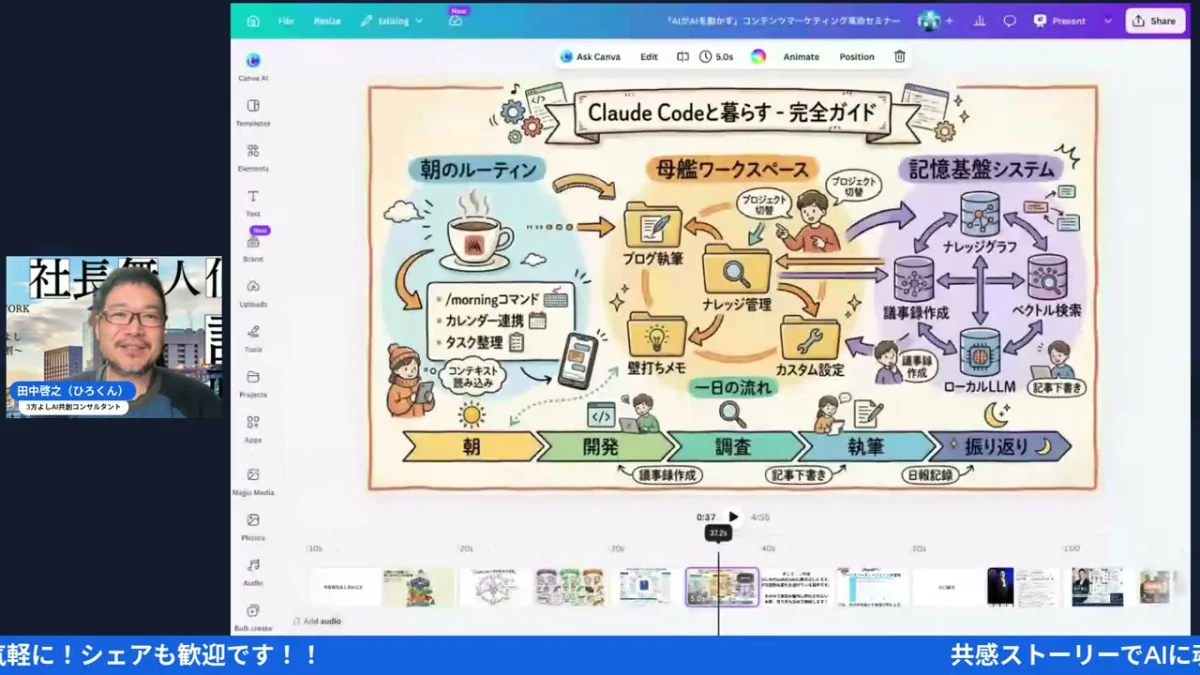The width and height of the screenshot is (1200, 675).
Task: Open the Templates panel in sidebar
Action: tap(253, 107)
